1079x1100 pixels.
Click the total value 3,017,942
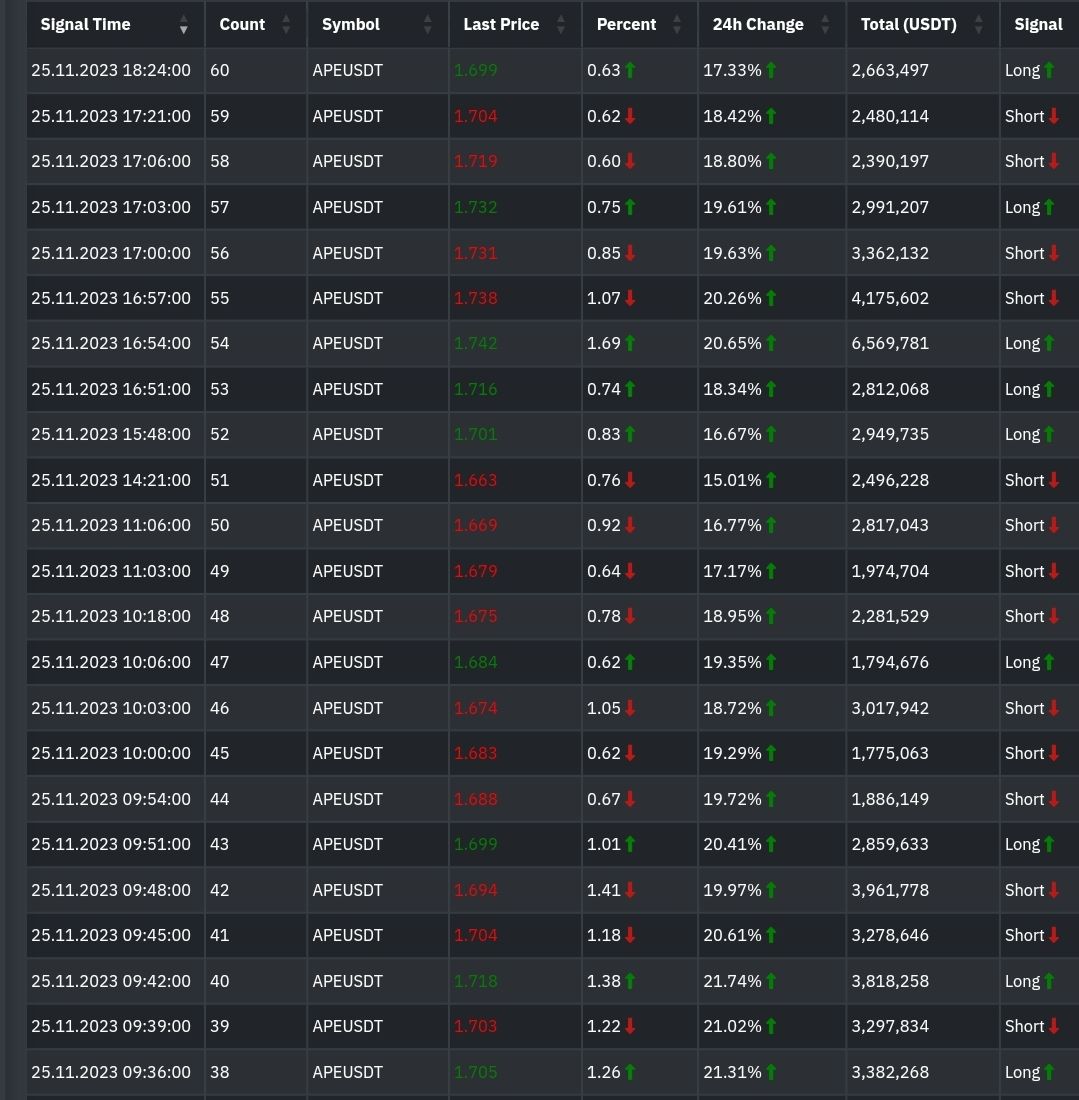tap(890, 708)
